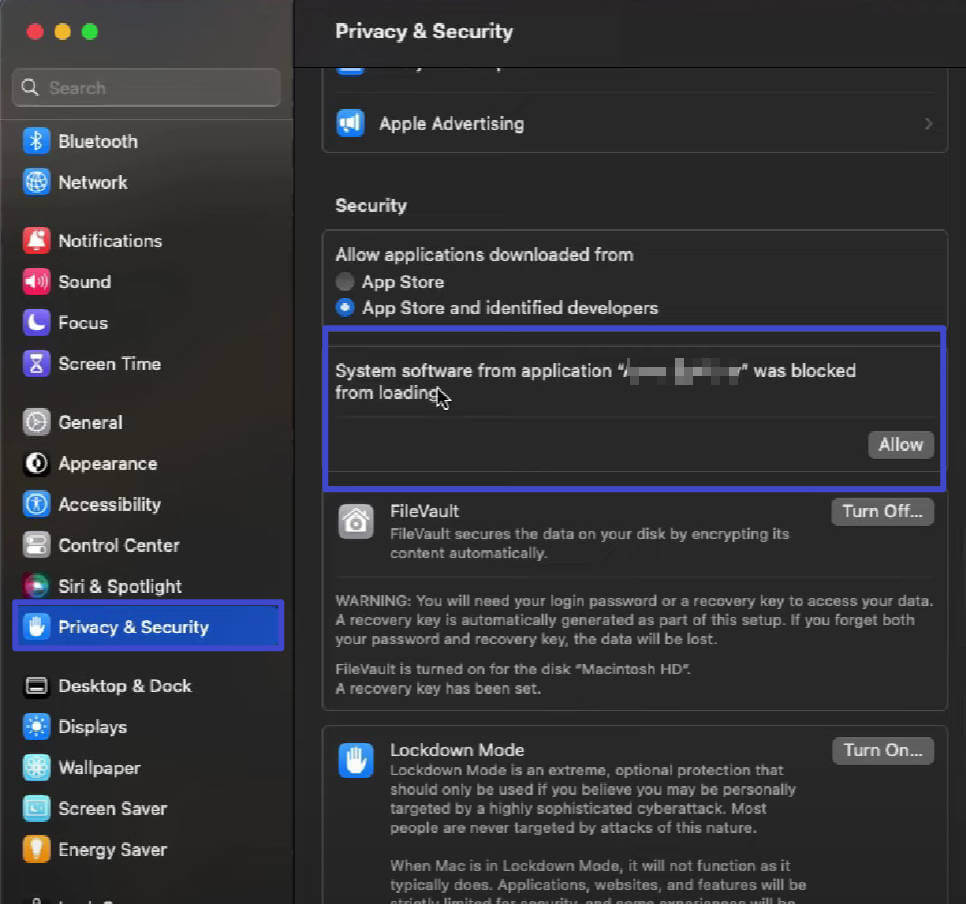Image resolution: width=966 pixels, height=904 pixels.
Task: Click the Sound speaker icon
Action: click(x=36, y=282)
